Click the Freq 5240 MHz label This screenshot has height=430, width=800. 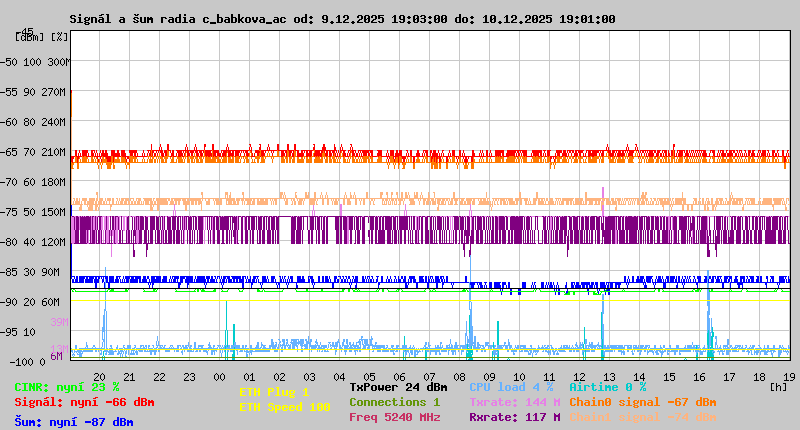[394, 417]
